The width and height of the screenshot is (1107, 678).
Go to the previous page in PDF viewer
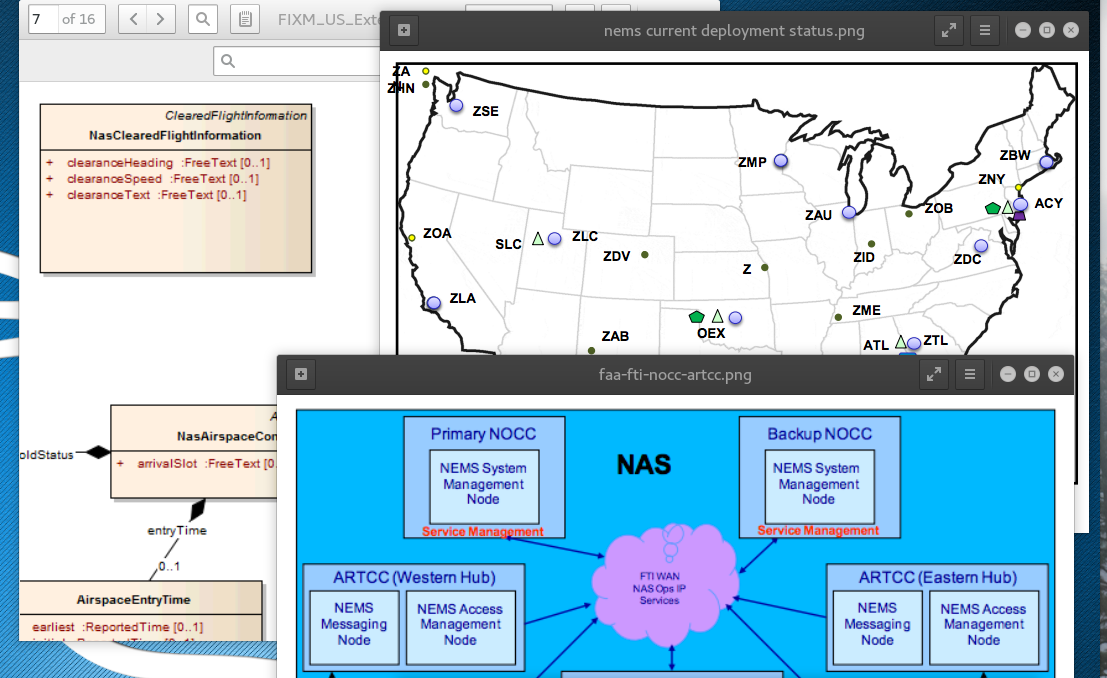click(133, 19)
